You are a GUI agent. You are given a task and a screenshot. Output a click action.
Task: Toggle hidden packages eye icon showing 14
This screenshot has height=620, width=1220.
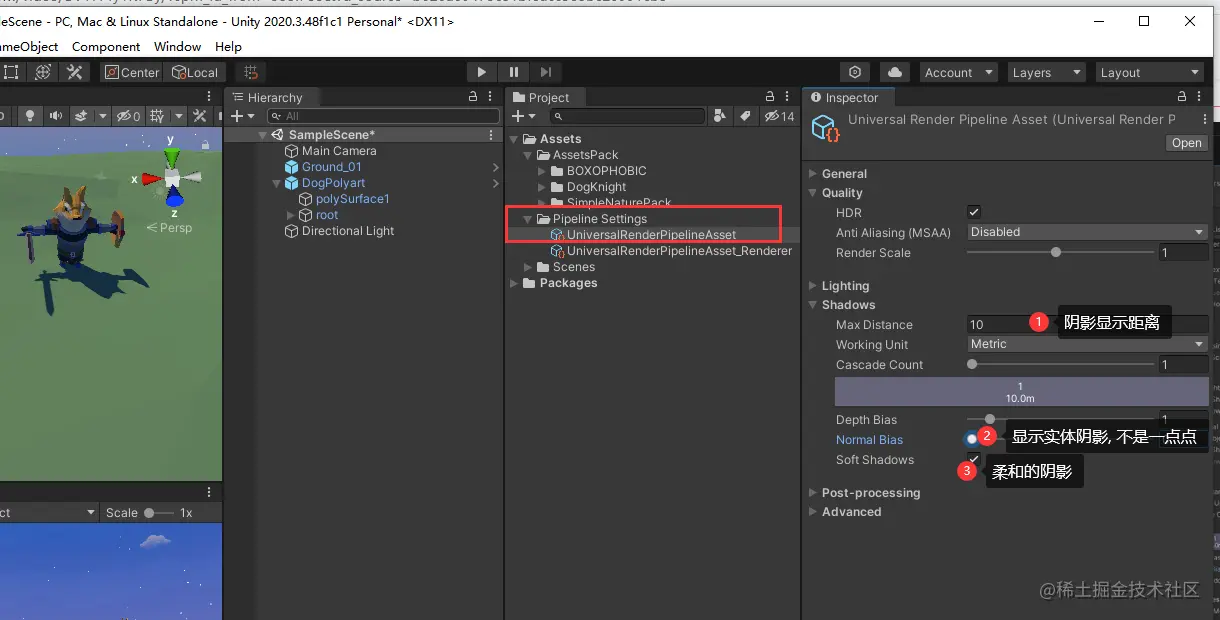[779, 116]
